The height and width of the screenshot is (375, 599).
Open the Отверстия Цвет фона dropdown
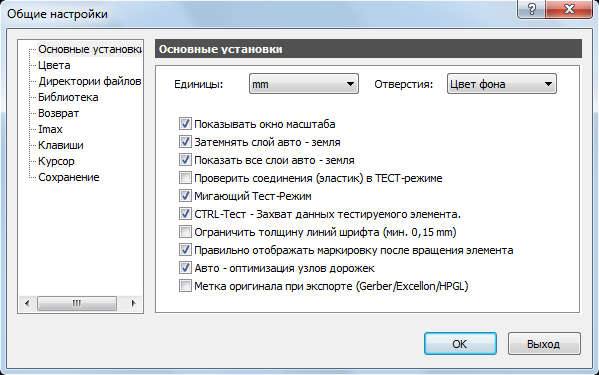pos(502,84)
